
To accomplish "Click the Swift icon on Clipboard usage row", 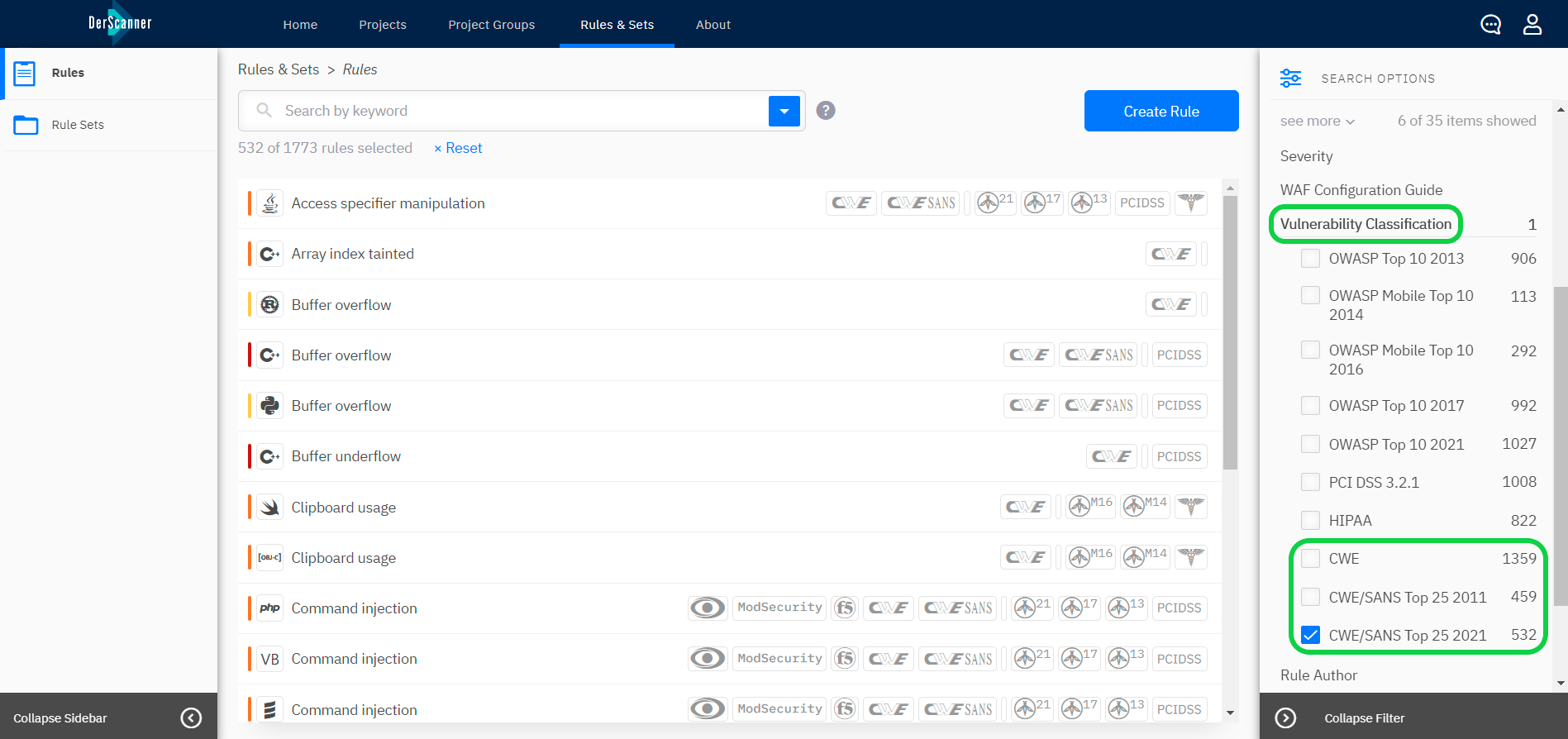I will [x=269, y=507].
